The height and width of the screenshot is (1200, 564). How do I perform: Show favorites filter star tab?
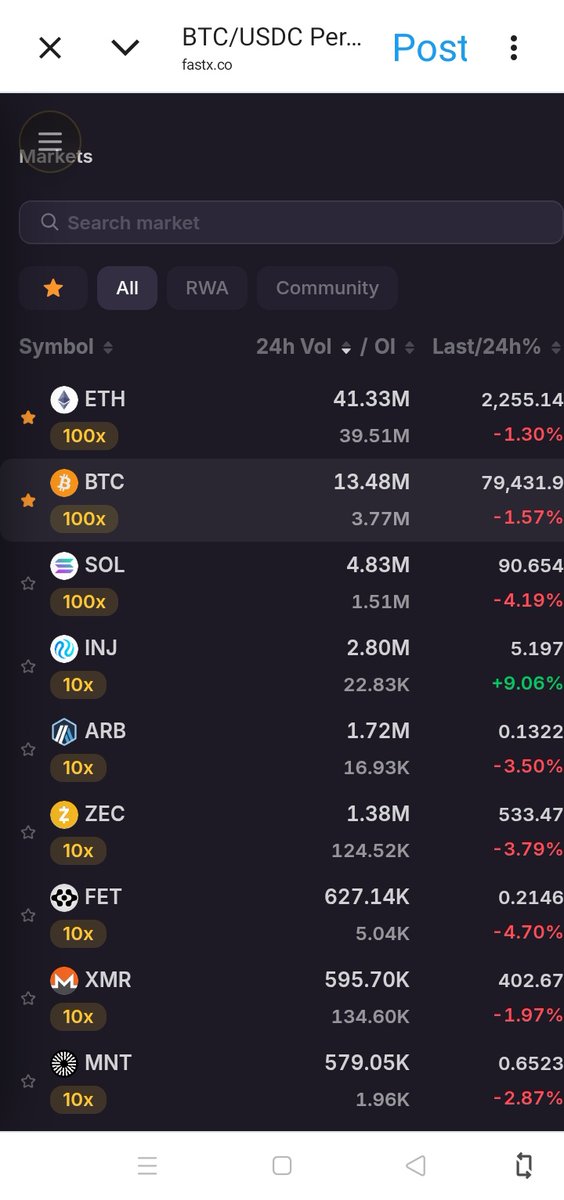(x=53, y=288)
